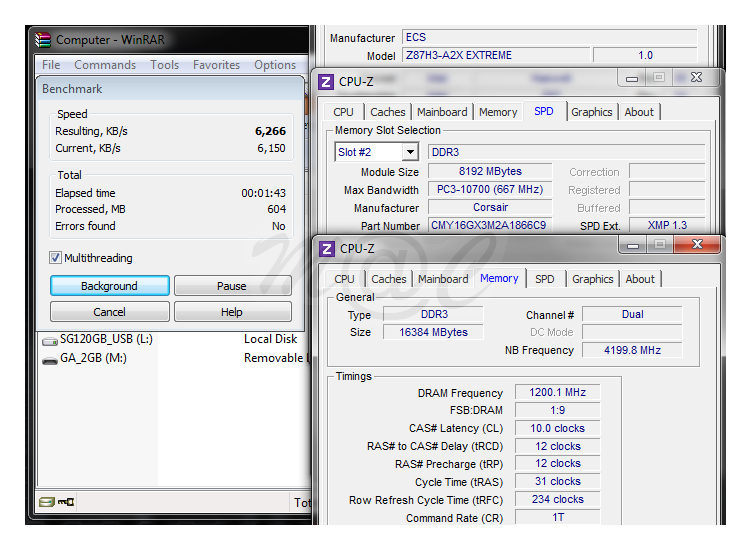Open the Options menu in WinRAR
Image resolution: width=751 pixels, height=550 pixels.
coord(275,65)
